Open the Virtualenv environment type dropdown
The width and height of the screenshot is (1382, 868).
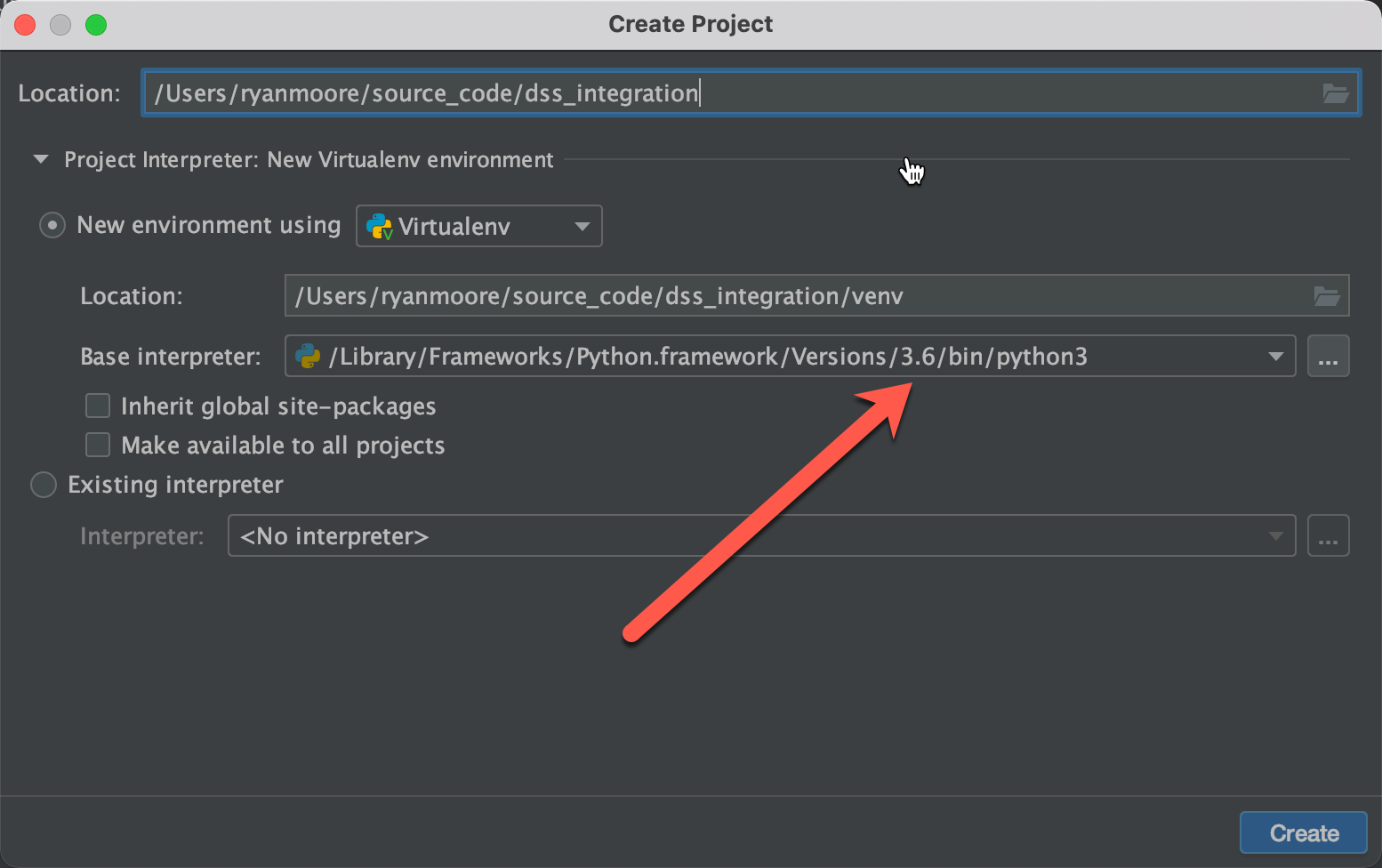[x=479, y=226]
